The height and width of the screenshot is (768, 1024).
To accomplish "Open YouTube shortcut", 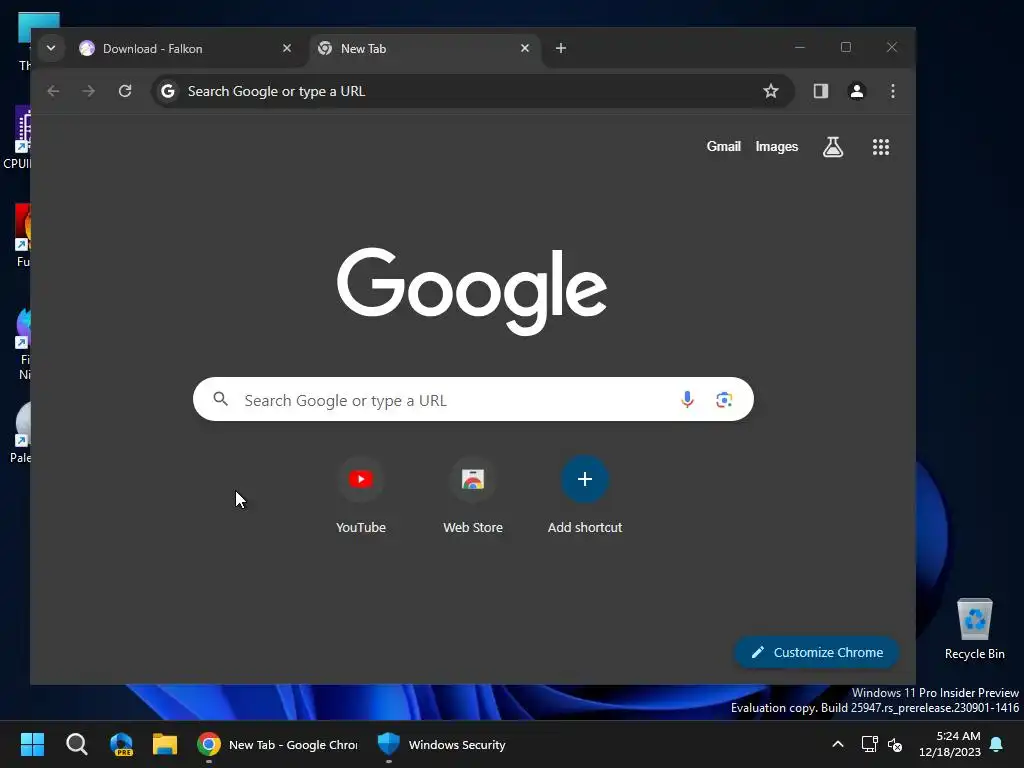I will click(x=360, y=496).
